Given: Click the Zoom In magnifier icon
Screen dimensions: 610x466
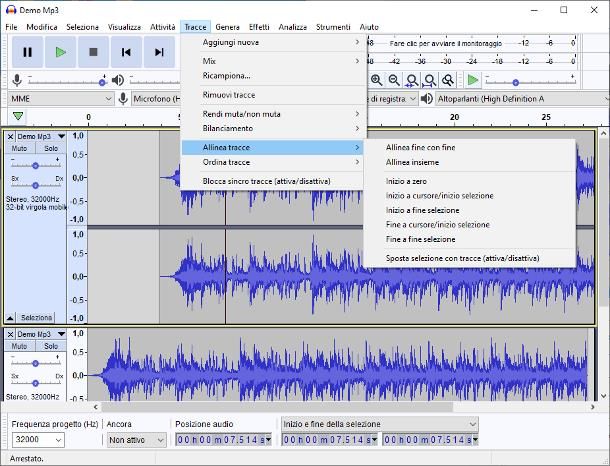Looking at the screenshot, I should pyautogui.click(x=376, y=80).
